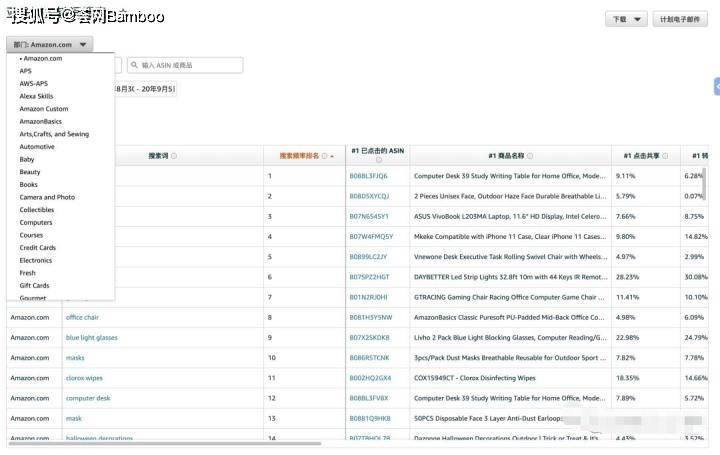The image size is (720, 455).
Task: Select Beauty department
Action: (x=30, y=172)
